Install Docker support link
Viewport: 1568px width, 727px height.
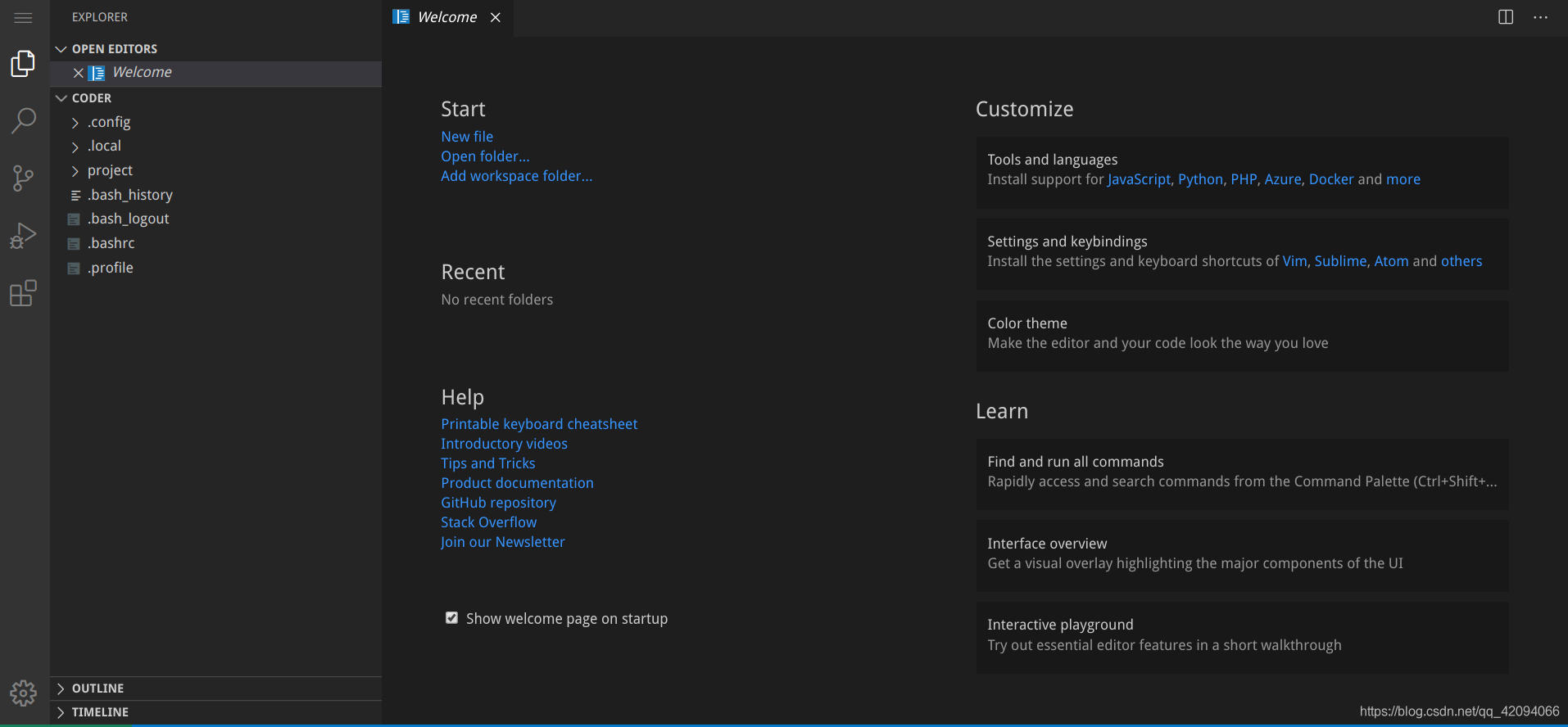pyautogui.click(x=1331, y=179)
